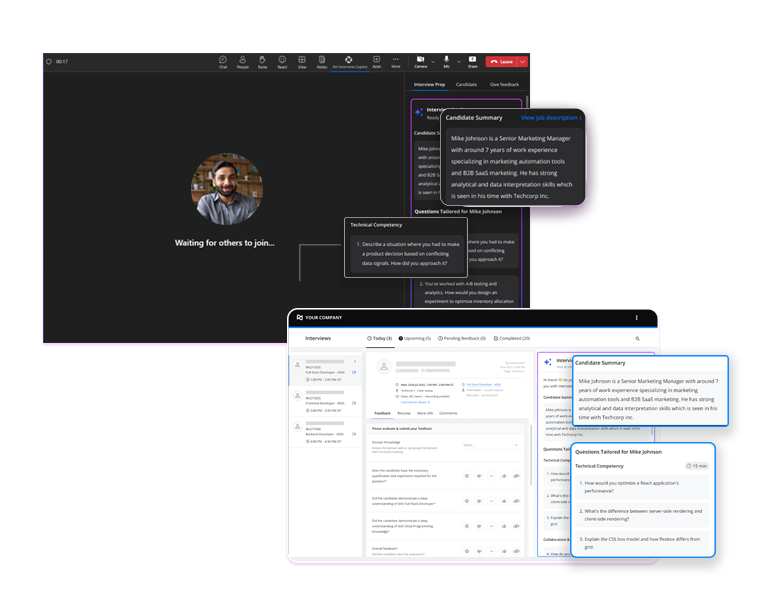
Task: Click the participant's profile photo
Action: (x=227, y=189)
